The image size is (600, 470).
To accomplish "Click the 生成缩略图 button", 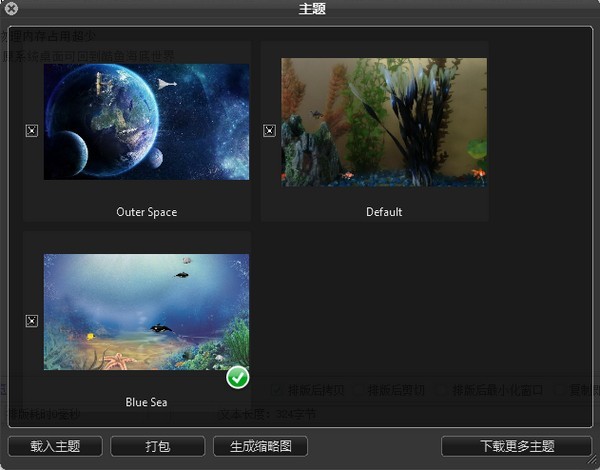I will [x=261, y=446].
